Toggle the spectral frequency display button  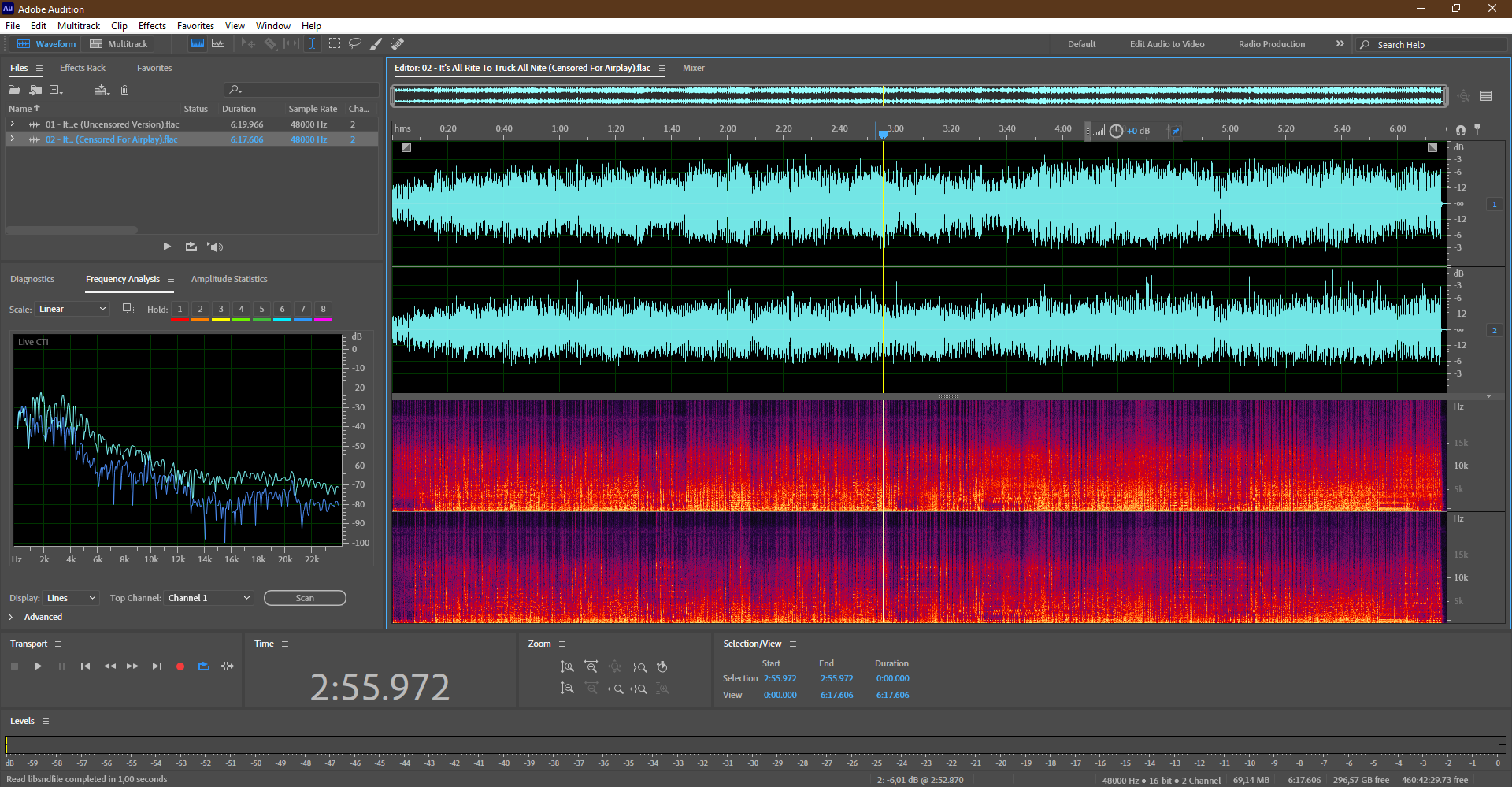198,44
